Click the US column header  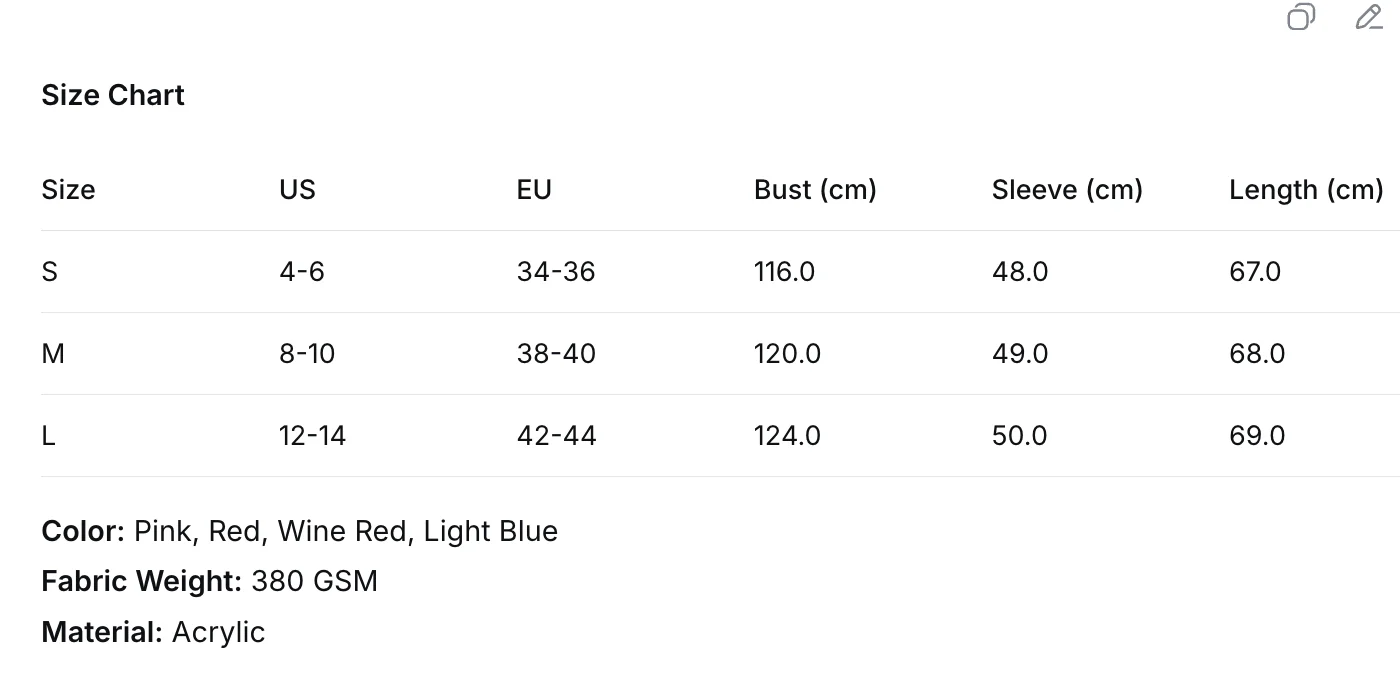[297, 190]
